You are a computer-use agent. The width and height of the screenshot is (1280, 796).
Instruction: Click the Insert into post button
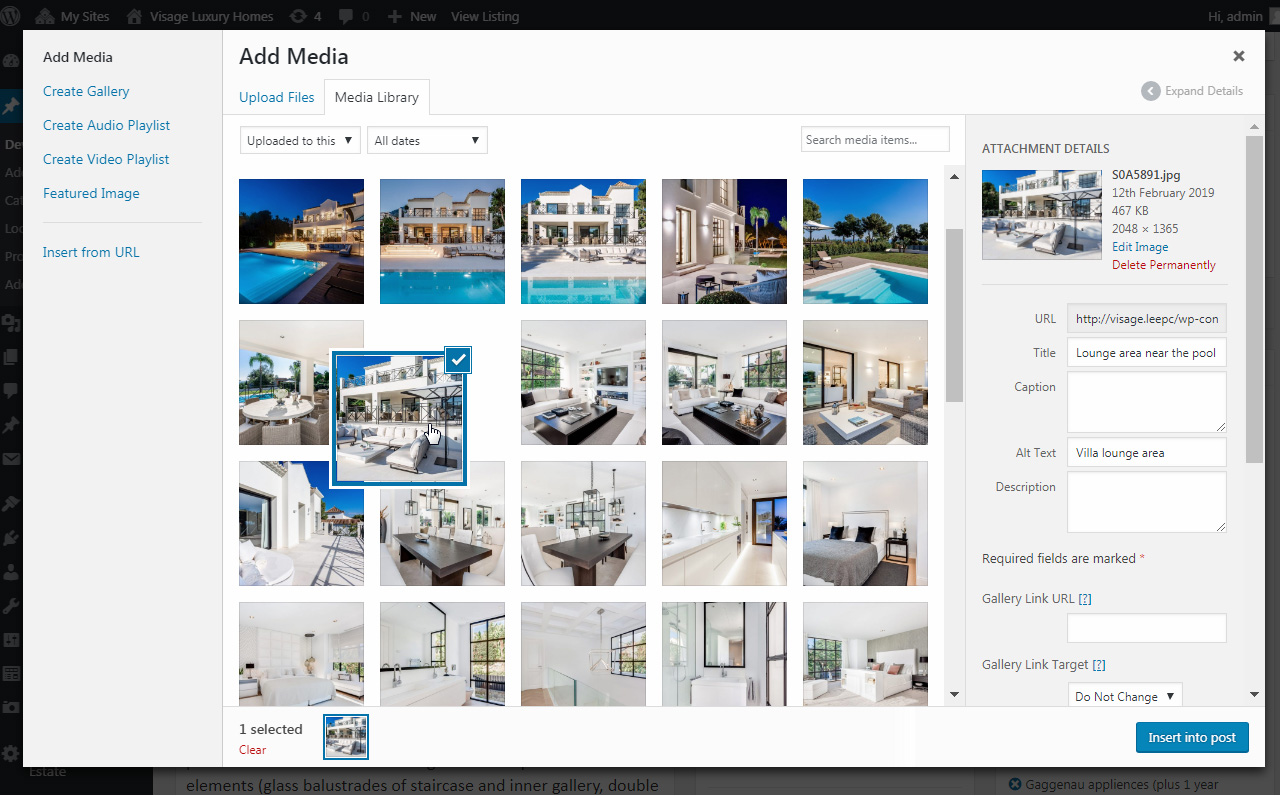(1192, 737)
